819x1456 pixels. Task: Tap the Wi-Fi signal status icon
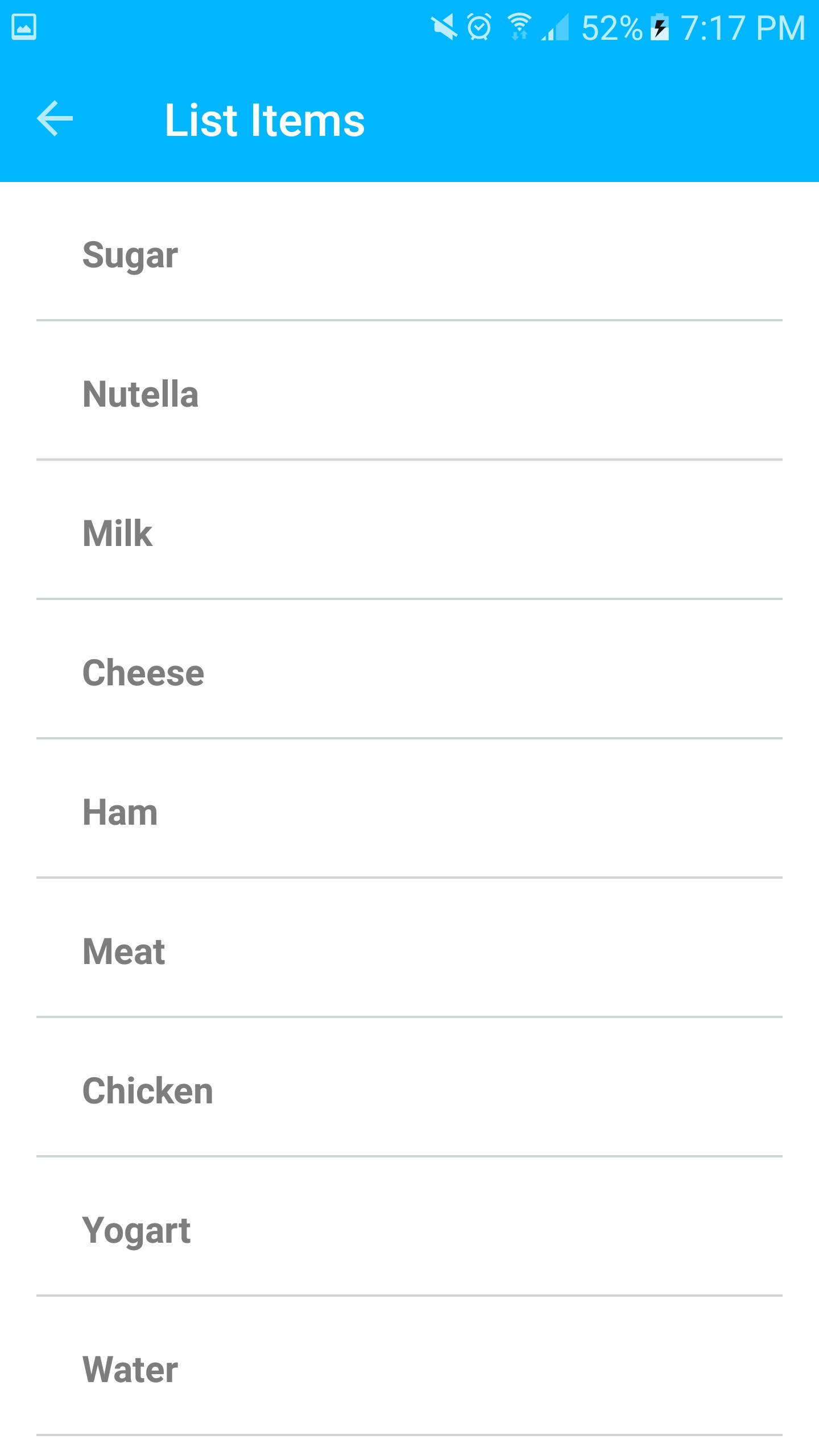coord(519,27)
